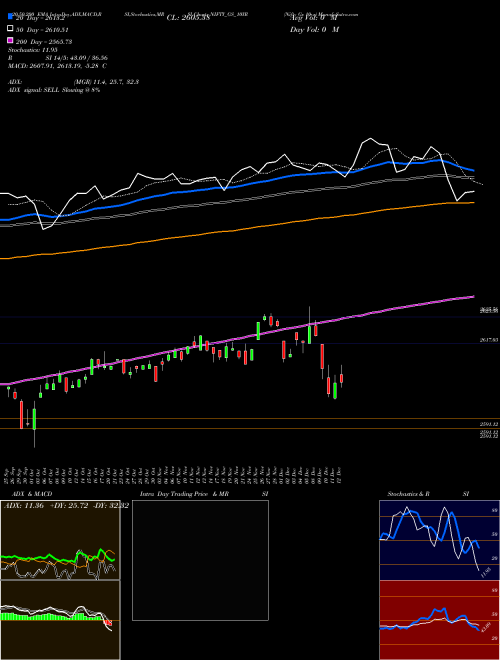Open the ADX indicator chart panel
Viewport: 500px width, 660px height.
pos(60,540)
